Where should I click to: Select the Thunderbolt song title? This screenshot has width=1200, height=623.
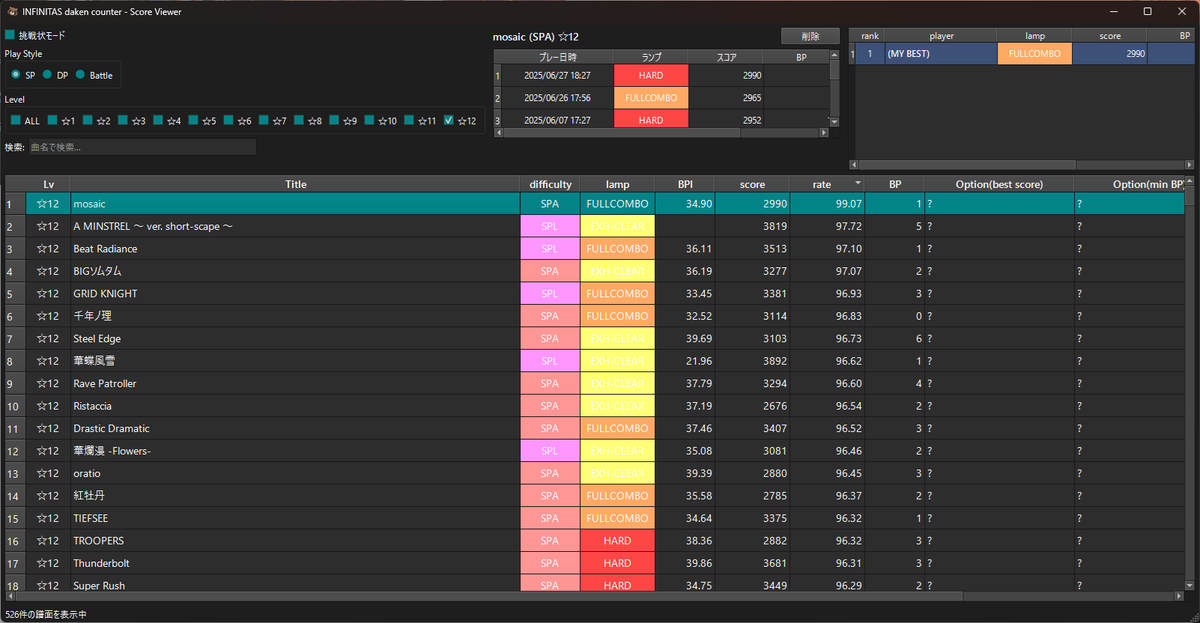coord(101,563)
